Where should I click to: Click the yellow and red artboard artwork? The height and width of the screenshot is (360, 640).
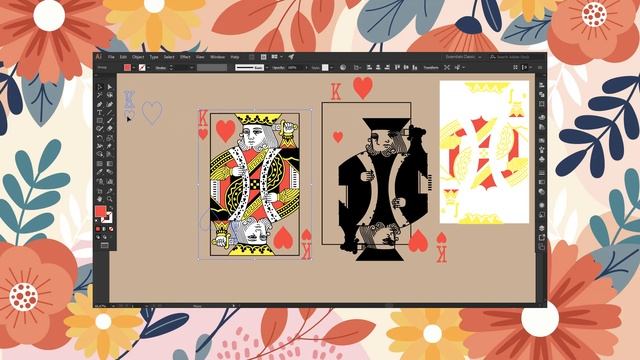coord(484,152)
